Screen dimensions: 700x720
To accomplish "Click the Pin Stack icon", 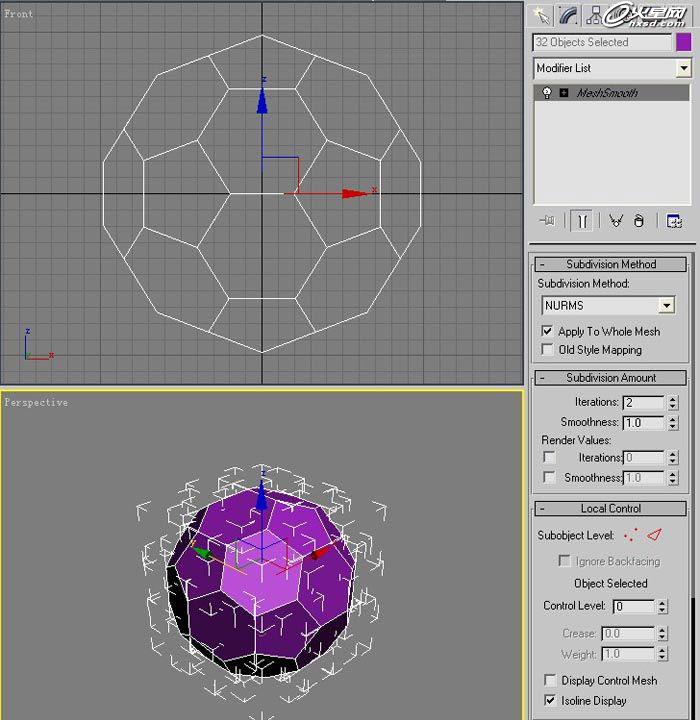I will [x=547, y=221].
